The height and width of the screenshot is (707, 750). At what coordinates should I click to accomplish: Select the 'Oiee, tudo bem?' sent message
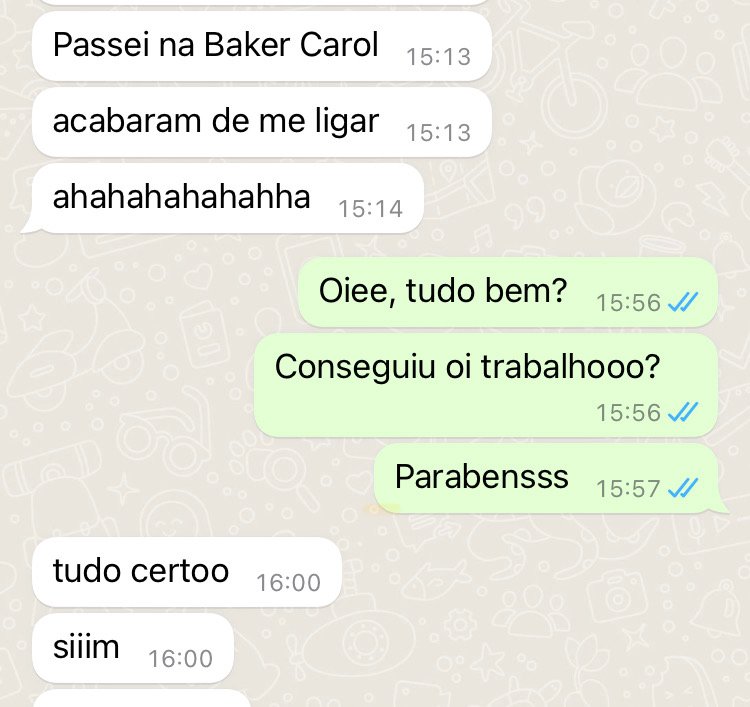[507, 292]
